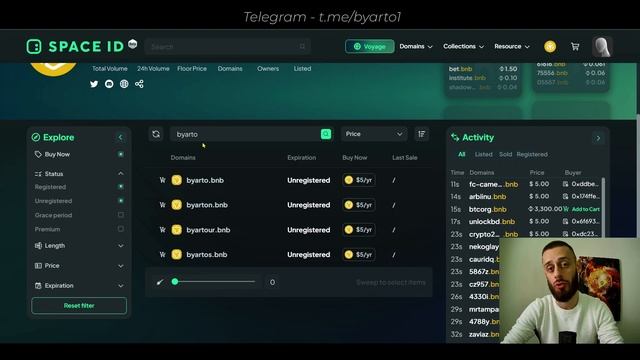Click the share icon
This screenshot has width=640, height=360.
[x=139, y=84]
